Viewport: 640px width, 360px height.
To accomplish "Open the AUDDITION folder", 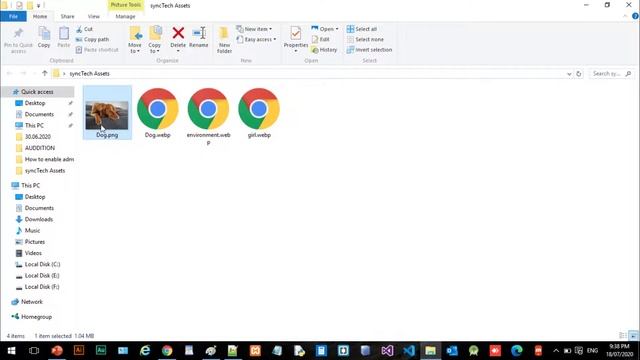I will (x=40, y=148).
